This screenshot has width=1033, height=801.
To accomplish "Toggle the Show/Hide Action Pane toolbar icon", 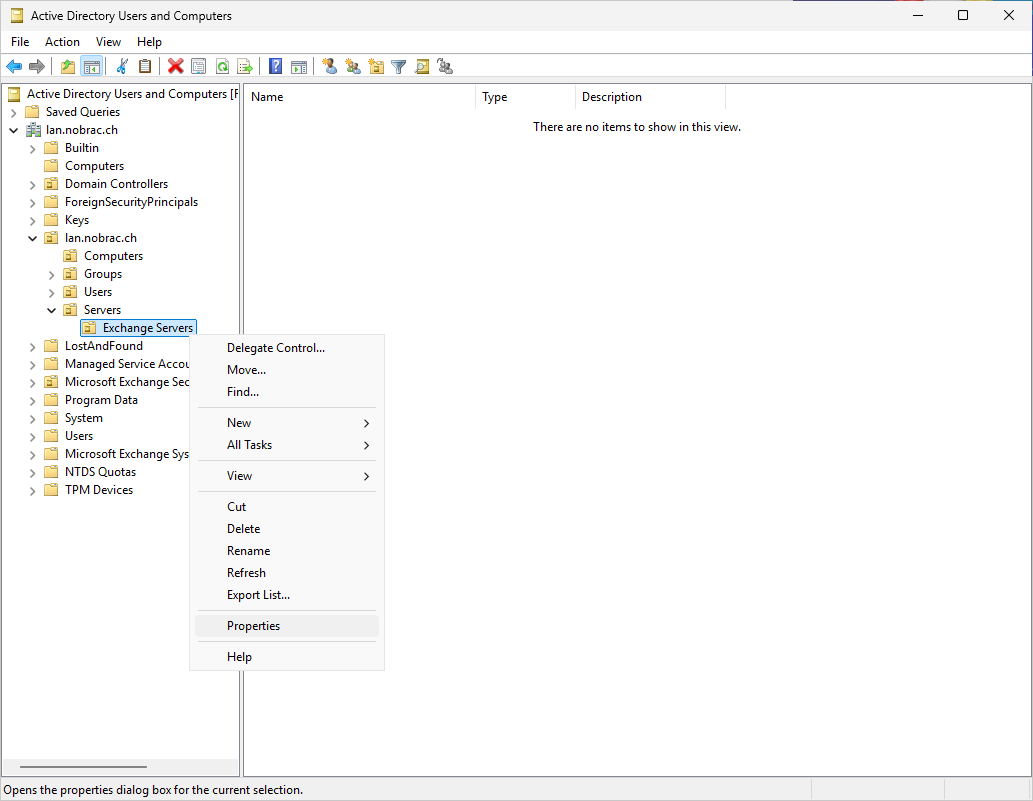I will [299, 67].
